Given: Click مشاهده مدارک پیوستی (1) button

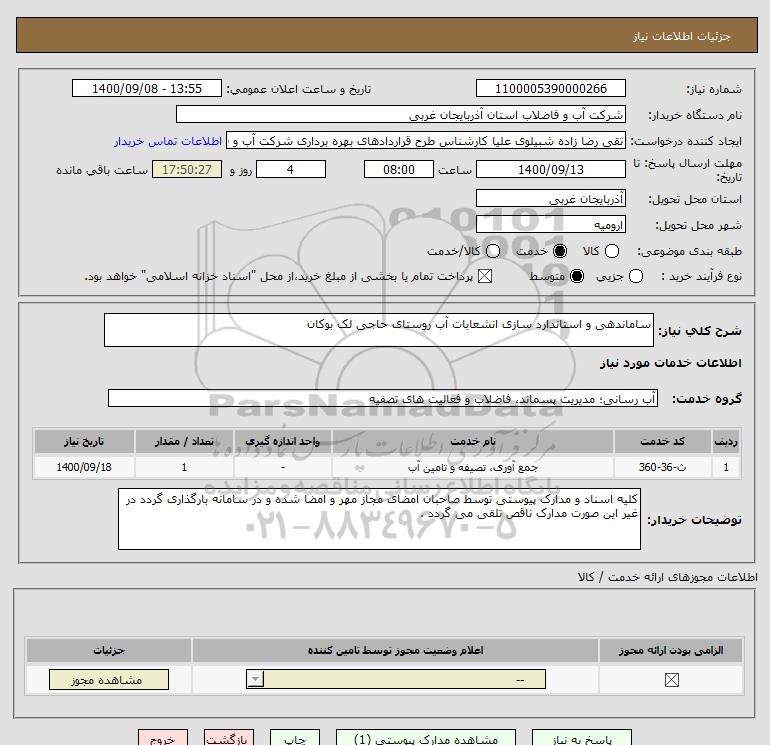Looking at the screenshot, I should pyautogui.click(x=426, y=738).
